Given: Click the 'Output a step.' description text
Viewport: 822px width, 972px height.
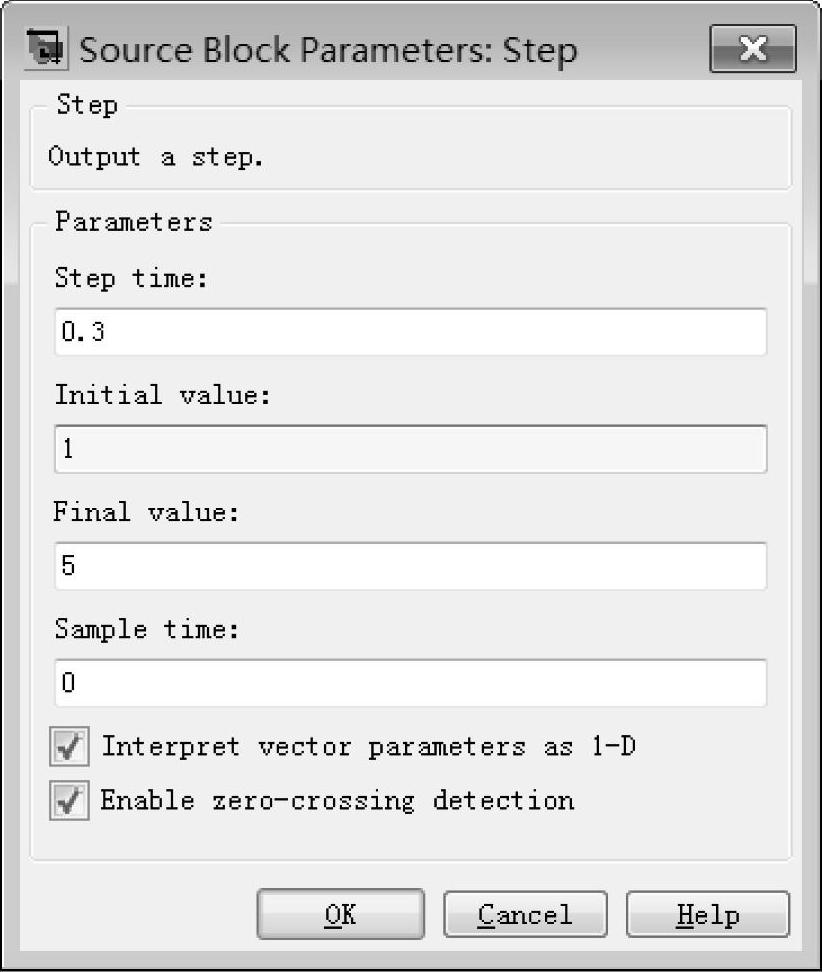Looking at the screenshot, I should [x=156, y=157].
